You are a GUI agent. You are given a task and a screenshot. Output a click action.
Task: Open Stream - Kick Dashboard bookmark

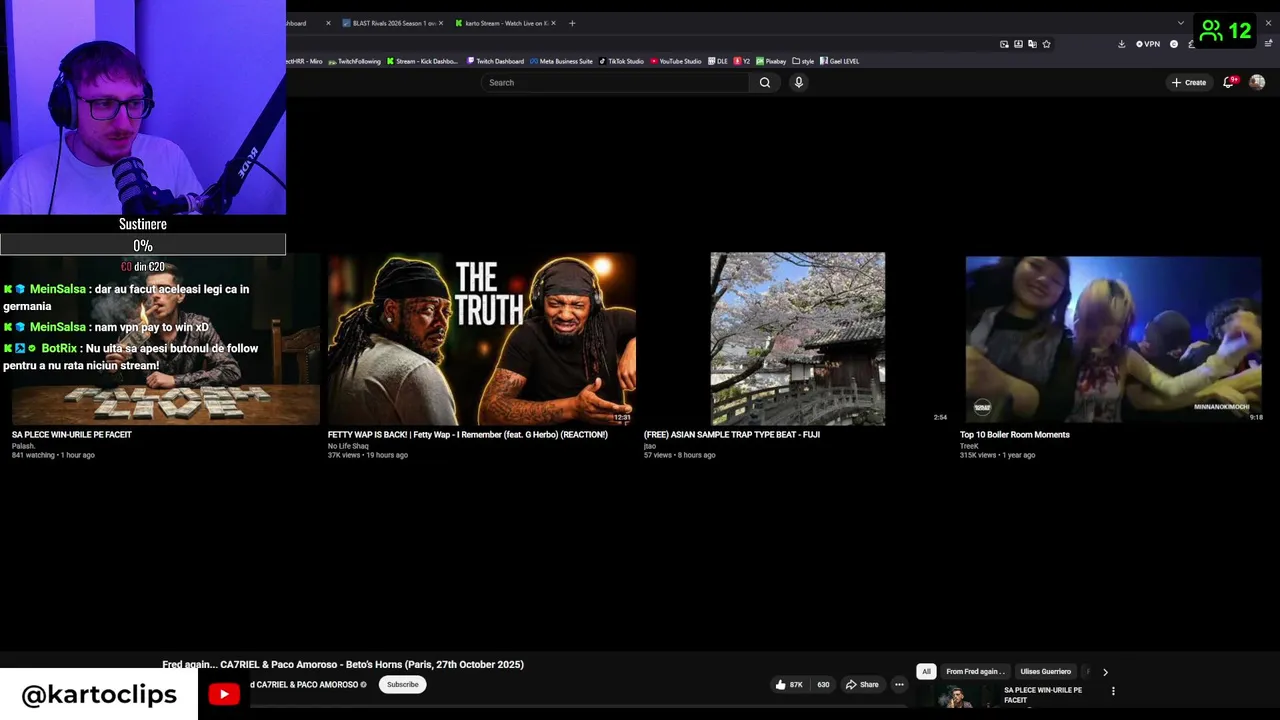pyautogui.click(x=422, y=61)
